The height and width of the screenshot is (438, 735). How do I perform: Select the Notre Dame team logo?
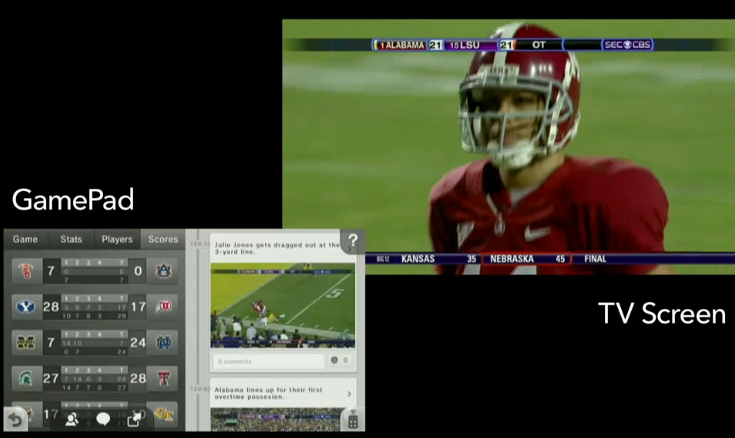tap(163, 342)
